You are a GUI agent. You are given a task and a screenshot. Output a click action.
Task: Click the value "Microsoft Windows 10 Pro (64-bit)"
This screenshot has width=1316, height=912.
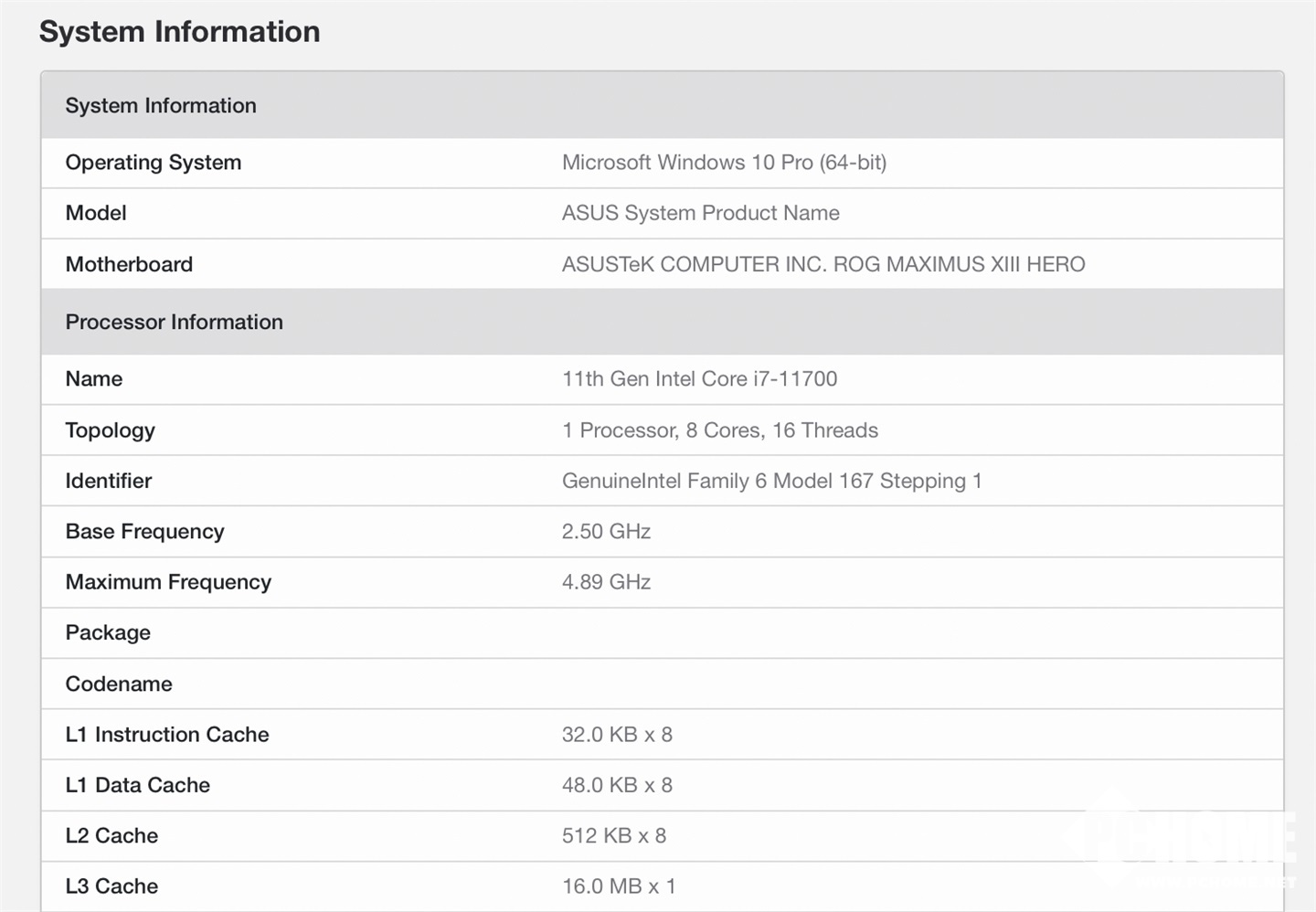tap(724, 163)
